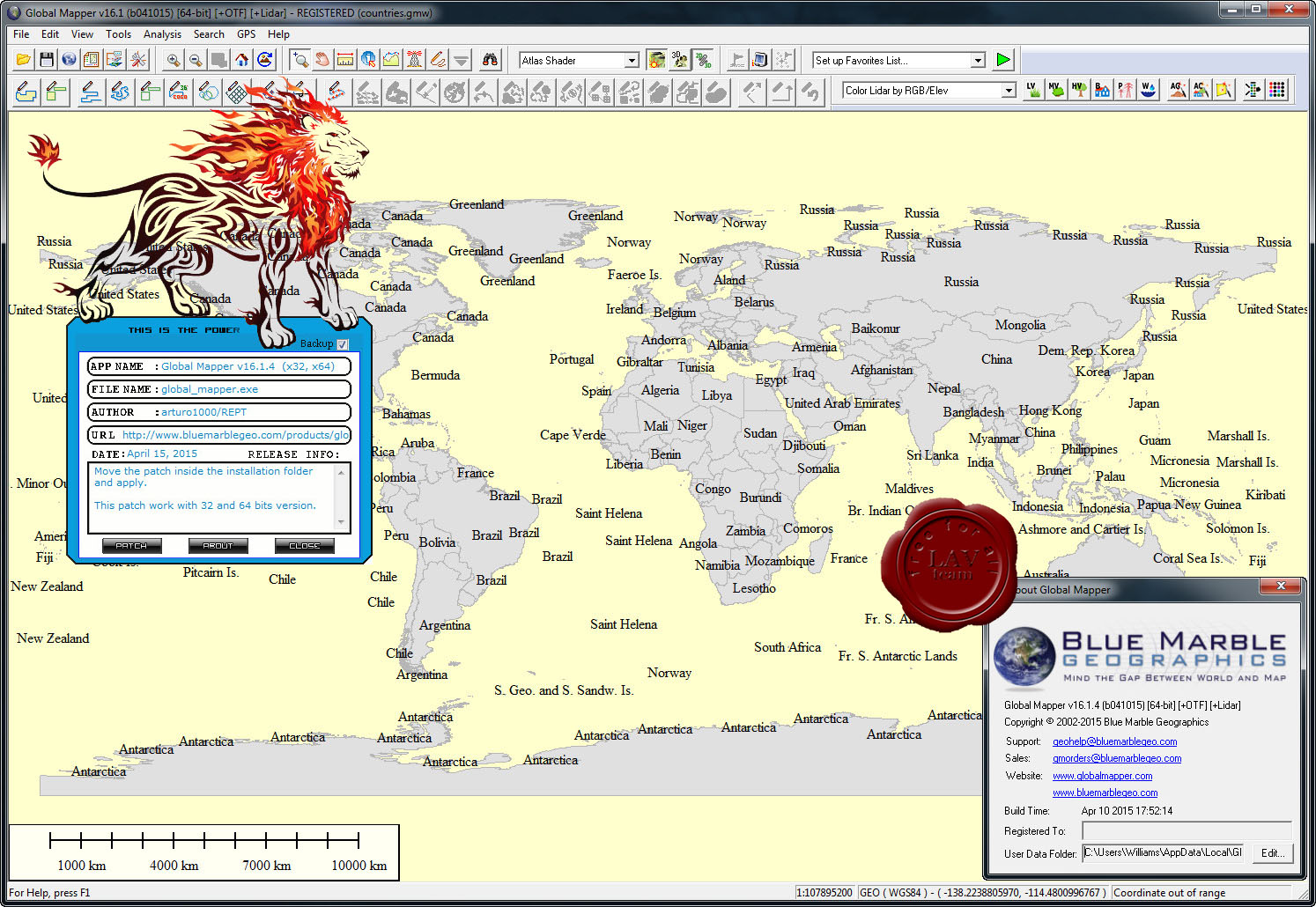
Task: Click the Create Range Rings icon
Action: pos(208,91)
